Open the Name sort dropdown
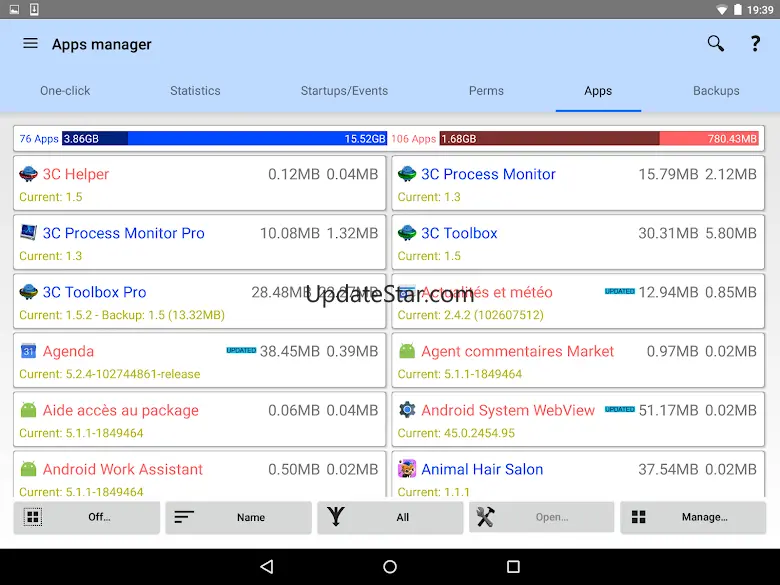Screen dimensions: 780x585 (238, 517)
